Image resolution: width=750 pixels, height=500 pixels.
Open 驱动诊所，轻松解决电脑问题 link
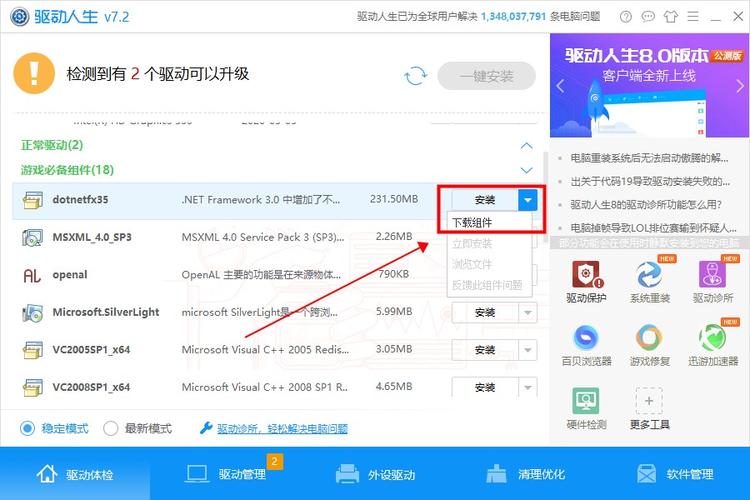(x=282, y=429)
